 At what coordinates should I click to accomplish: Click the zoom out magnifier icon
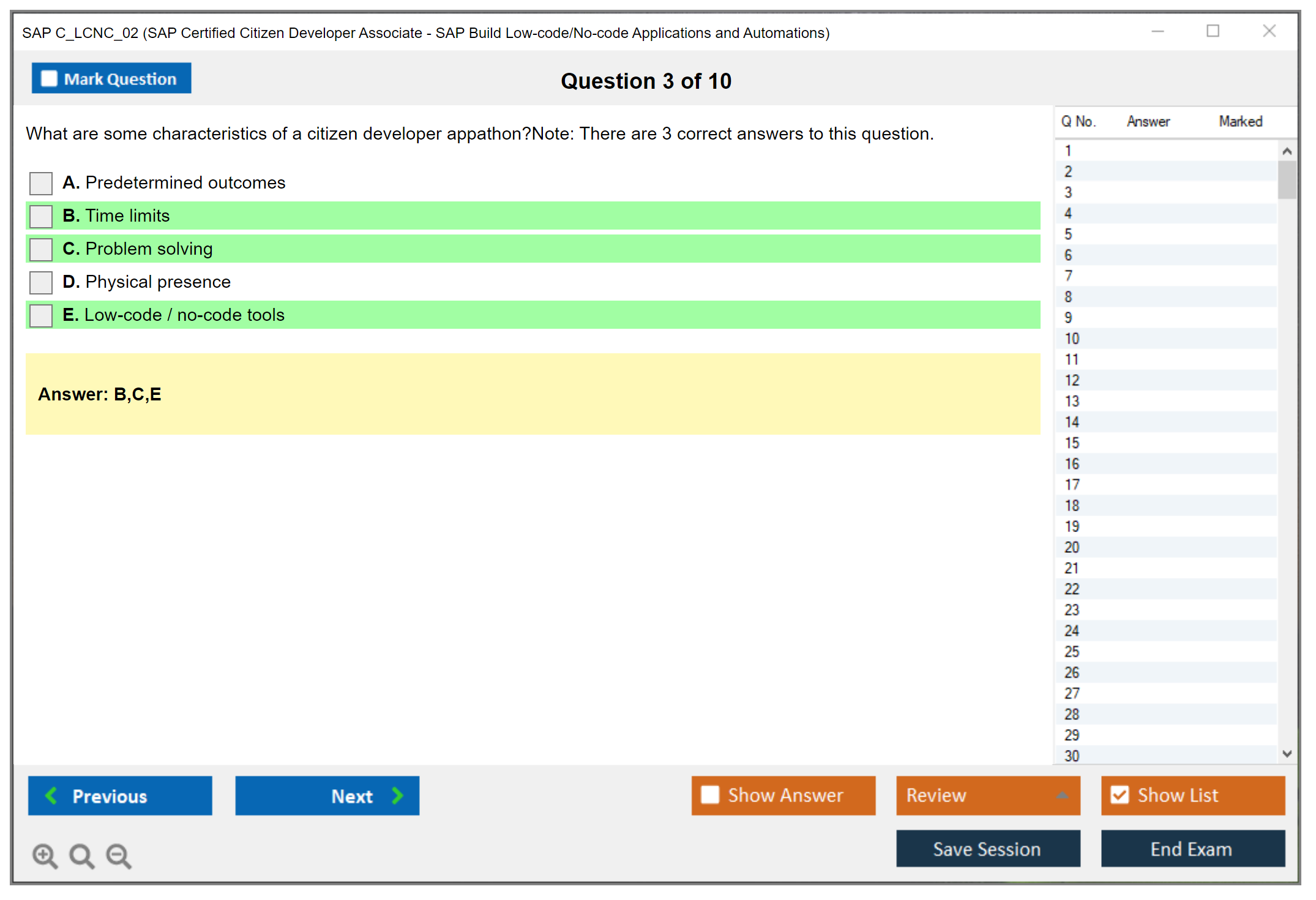pos(119,856)
